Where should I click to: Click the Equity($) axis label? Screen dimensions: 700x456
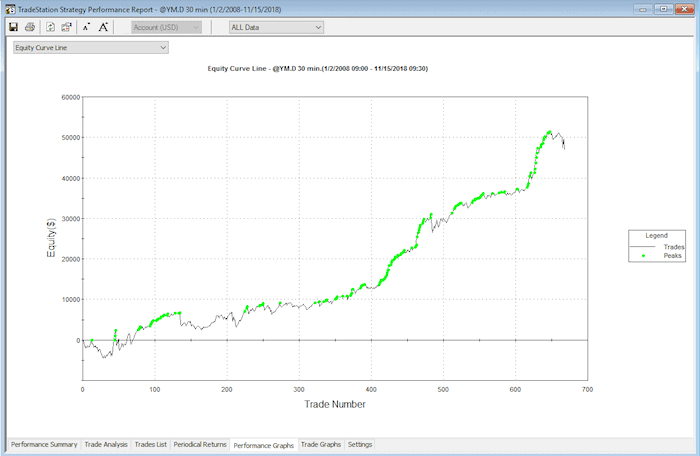51,238
